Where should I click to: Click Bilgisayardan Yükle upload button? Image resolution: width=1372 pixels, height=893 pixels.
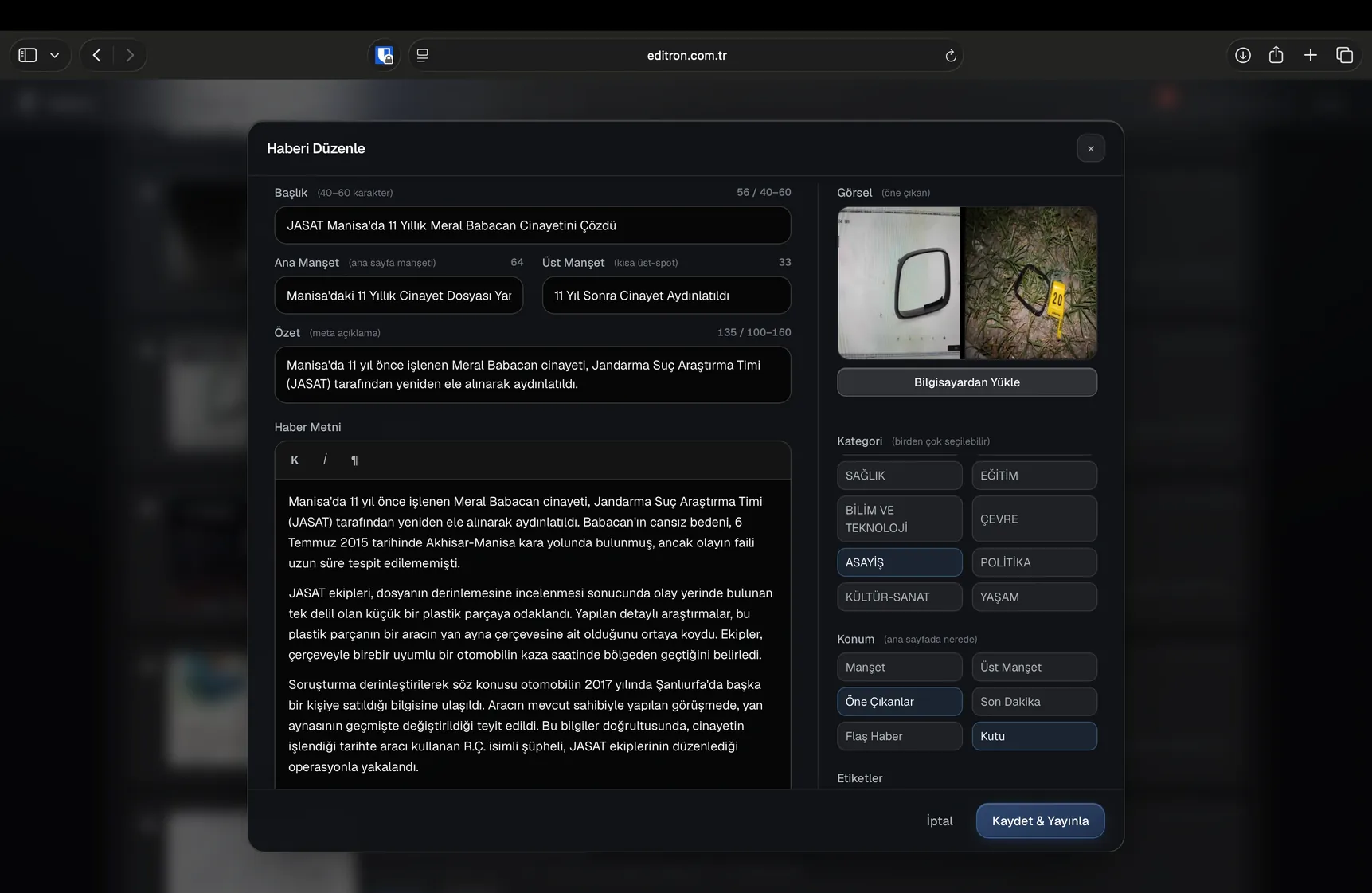coord(967,382)
